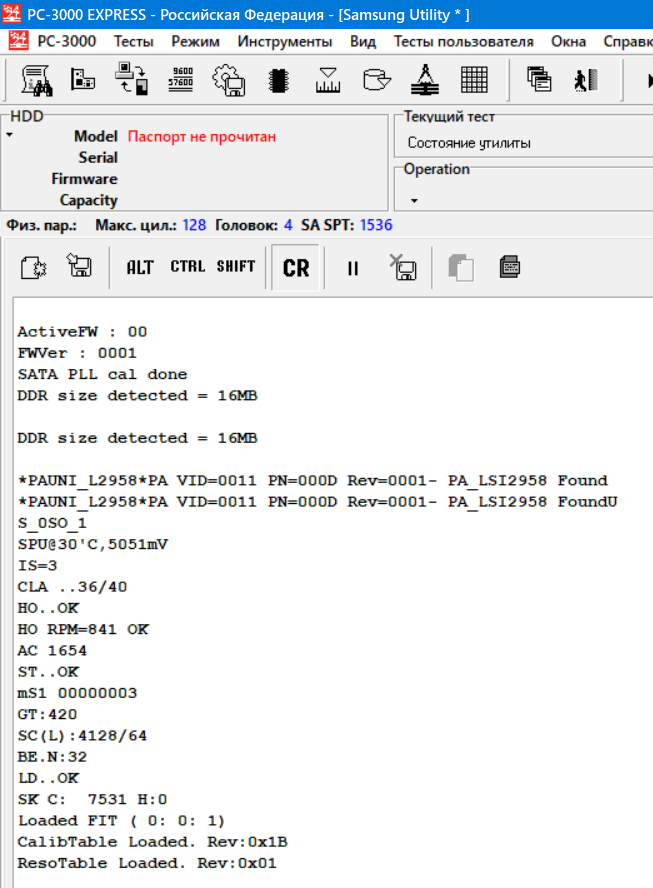The width and height of the screenshot is (653, 888).
Task: Click the save-to-floppy terminal icon
Action: click(79, 265)
